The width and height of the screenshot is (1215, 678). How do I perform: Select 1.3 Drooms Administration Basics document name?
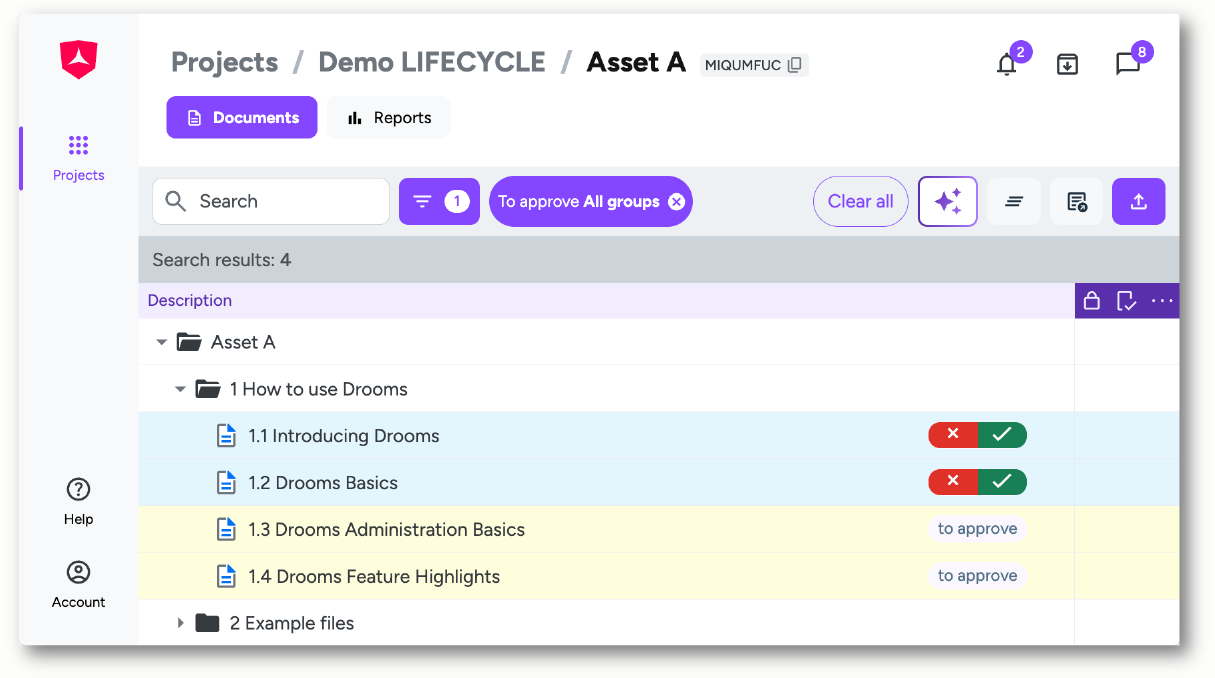(x=387, y=530)
